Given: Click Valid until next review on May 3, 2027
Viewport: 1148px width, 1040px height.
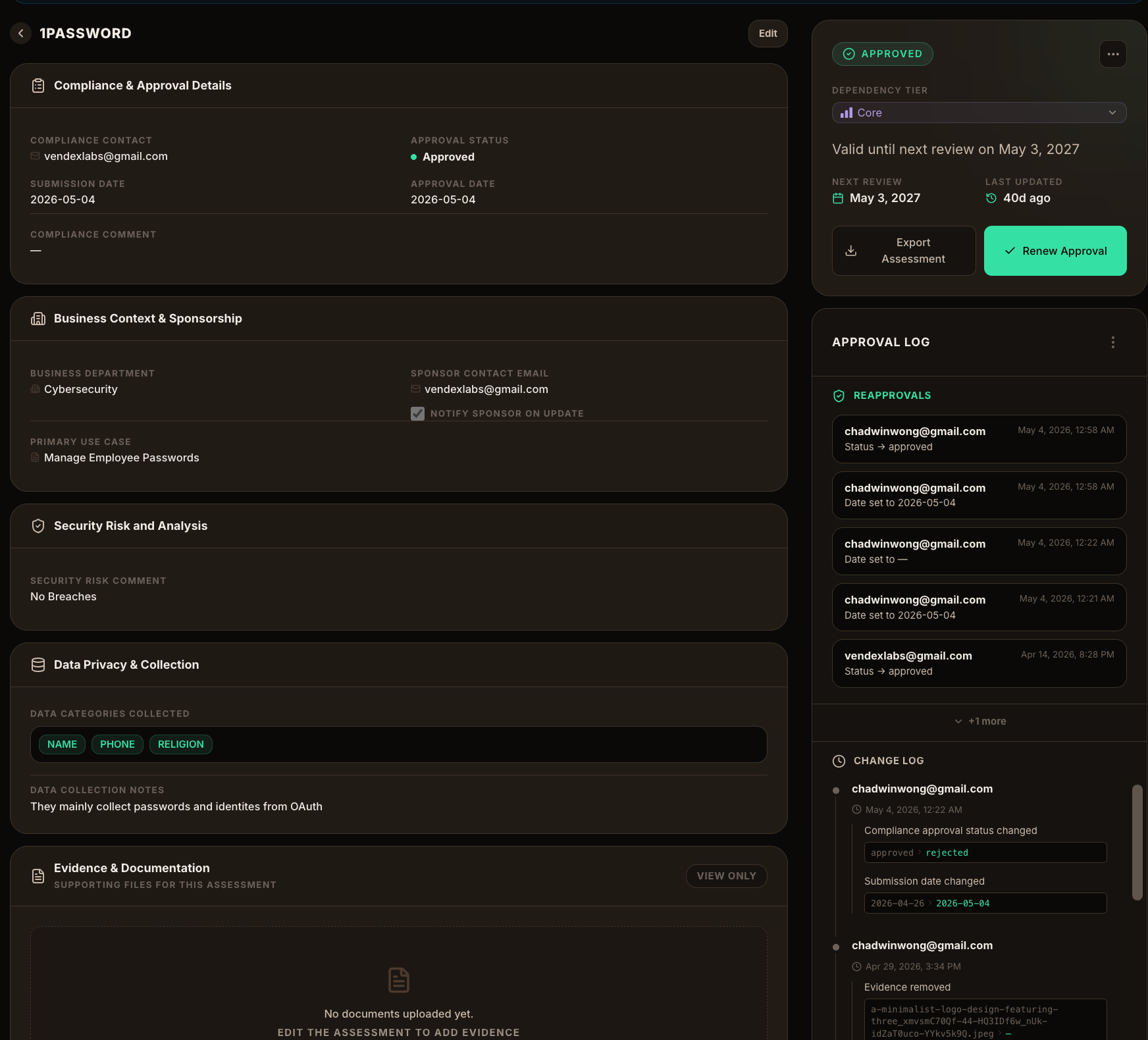Looking at the screenshot, I should [x=956, y=149].
